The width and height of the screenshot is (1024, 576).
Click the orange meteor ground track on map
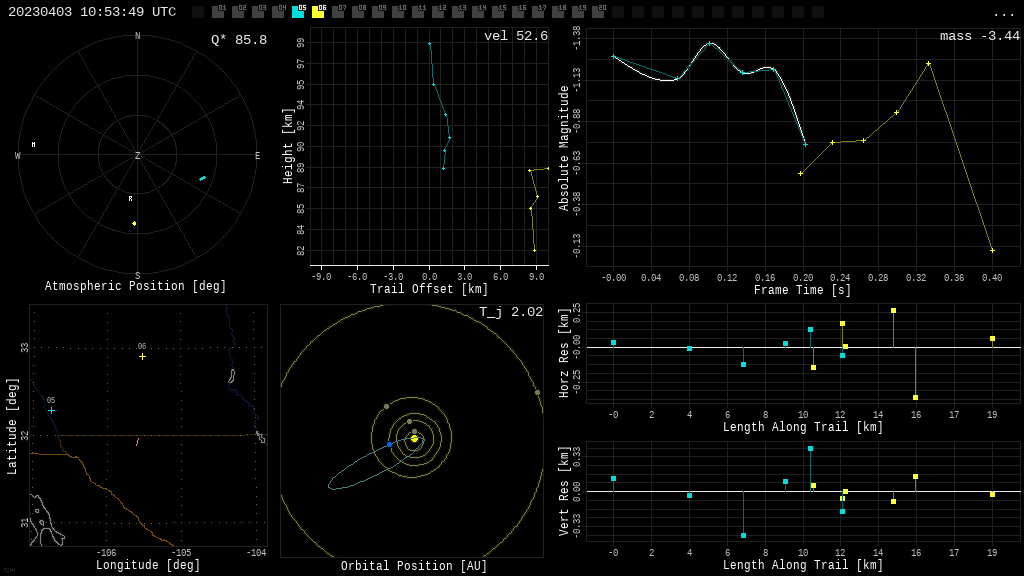(137, 441)
